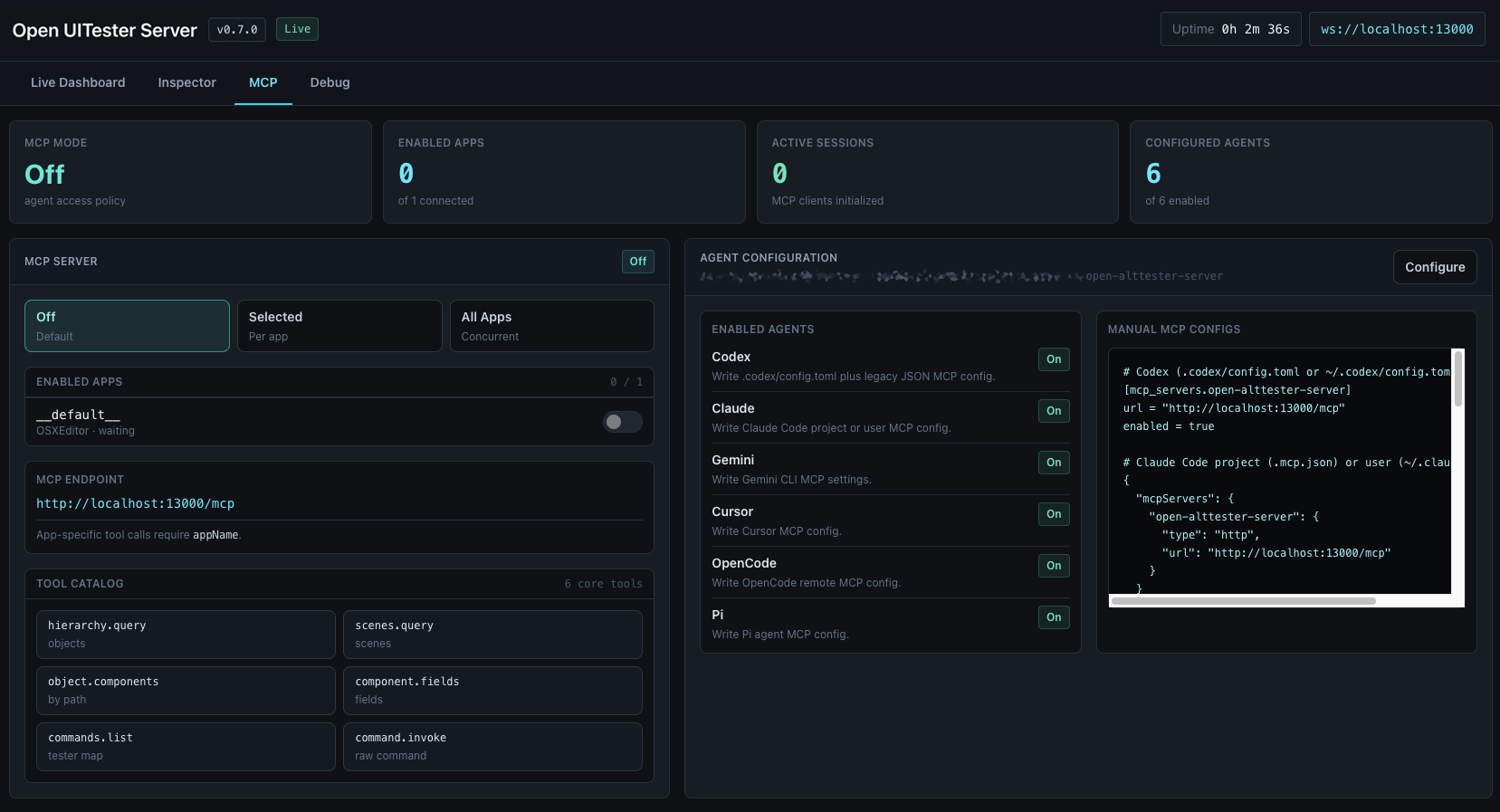
Task: Toggle the Claude agent On button
Action: [1054, 411]
